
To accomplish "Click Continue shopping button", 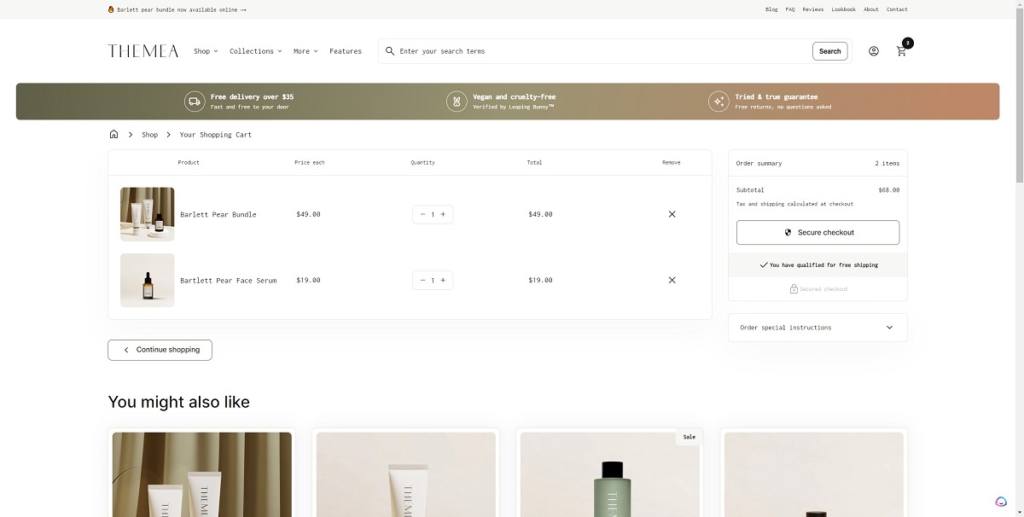I will pyautogui.click(x=160, y=350).
